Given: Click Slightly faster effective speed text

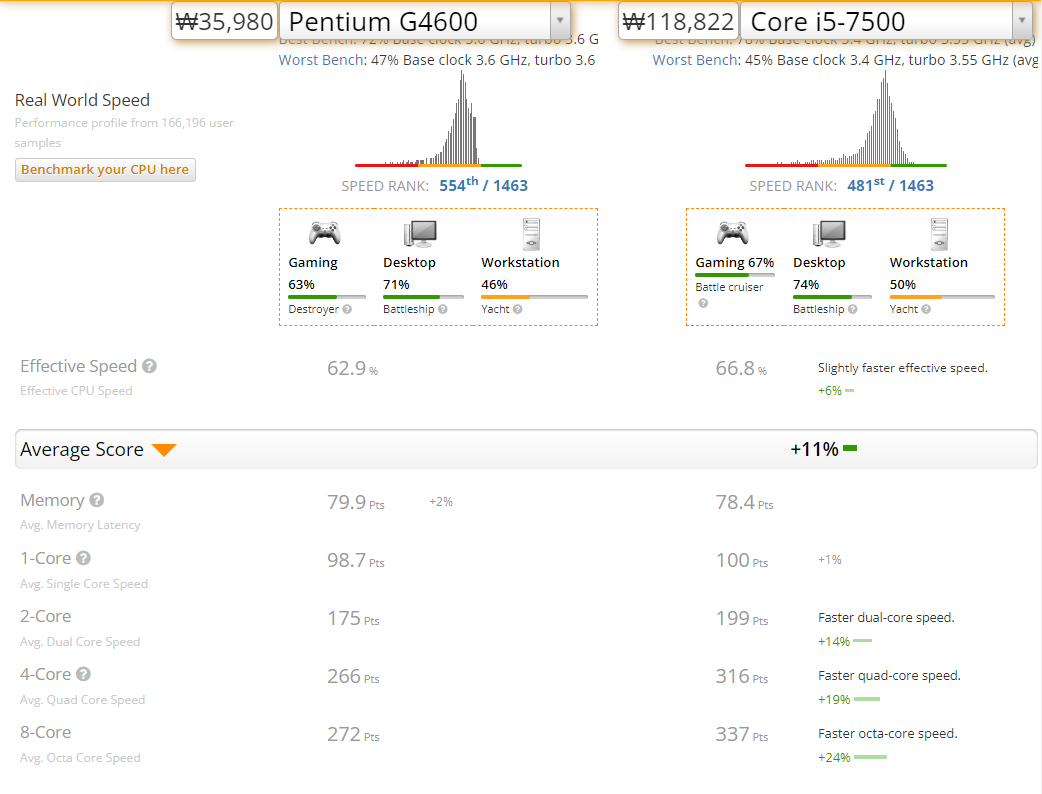Looking at the screenshot, I should (902, 368).
